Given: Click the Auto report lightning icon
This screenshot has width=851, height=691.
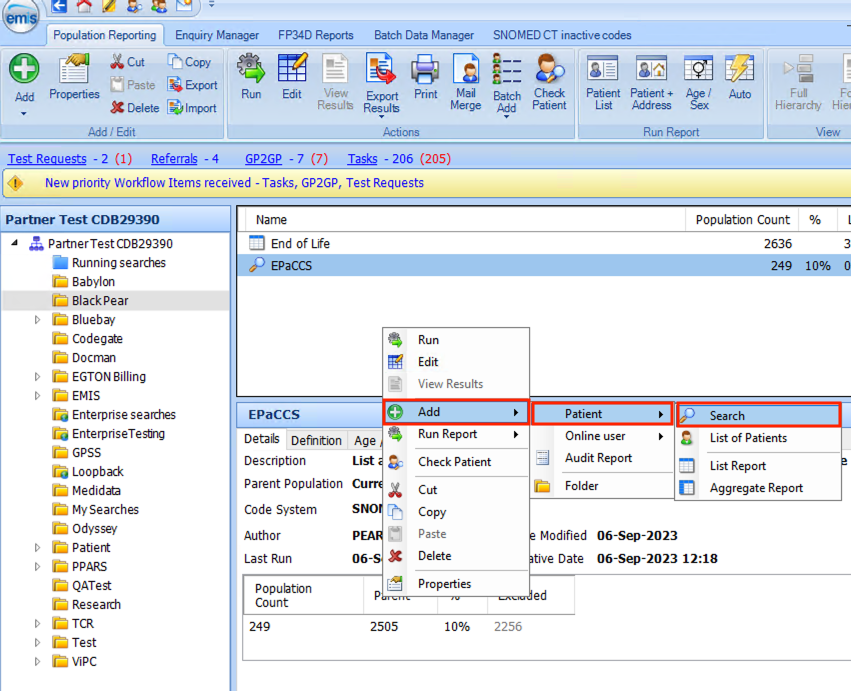Looking at the screenshot, I should click(740, 68).
